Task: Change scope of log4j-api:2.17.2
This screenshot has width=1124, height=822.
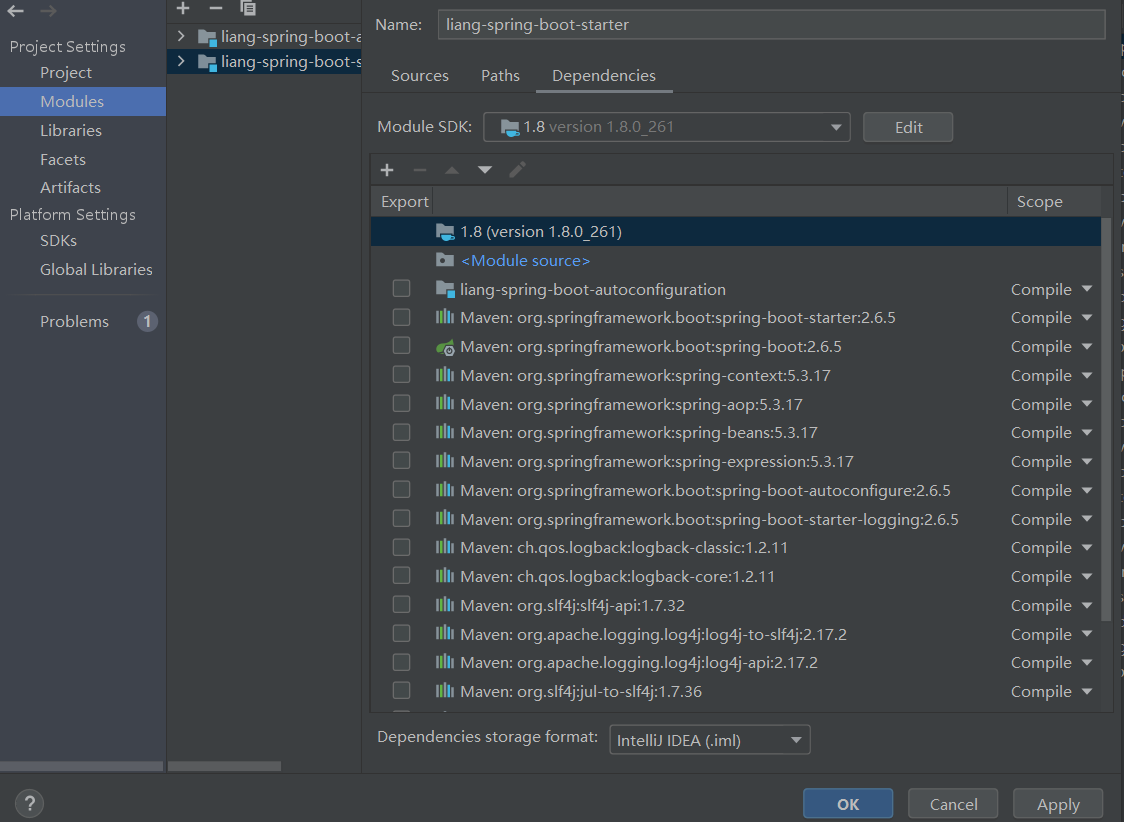Action: click(x=1052, y=662)
